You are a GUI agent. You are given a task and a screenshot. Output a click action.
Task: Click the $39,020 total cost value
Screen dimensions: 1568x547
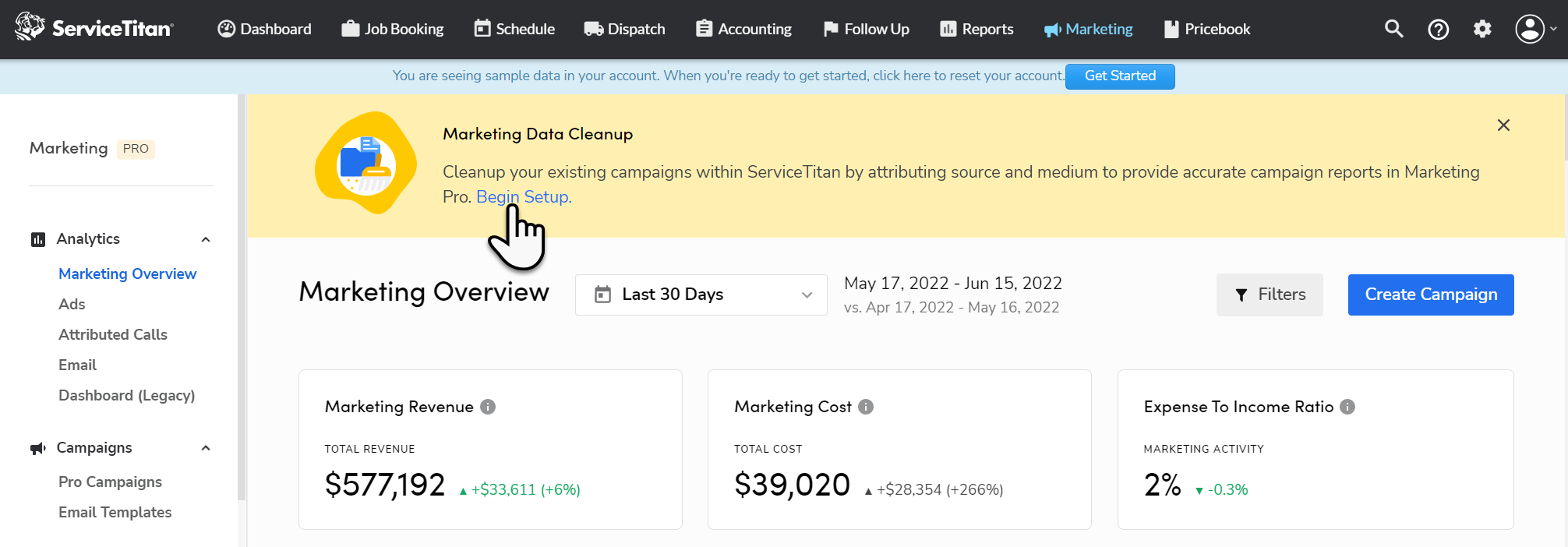(792, 485)
